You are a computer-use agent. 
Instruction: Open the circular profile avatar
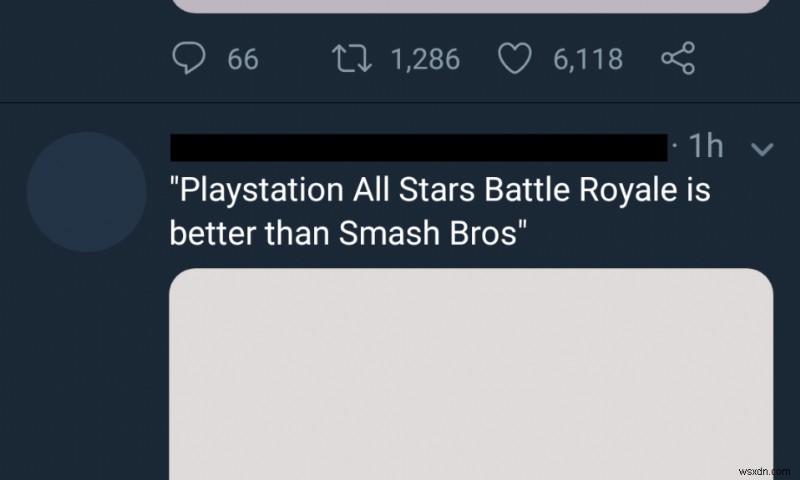click(87, 192)
